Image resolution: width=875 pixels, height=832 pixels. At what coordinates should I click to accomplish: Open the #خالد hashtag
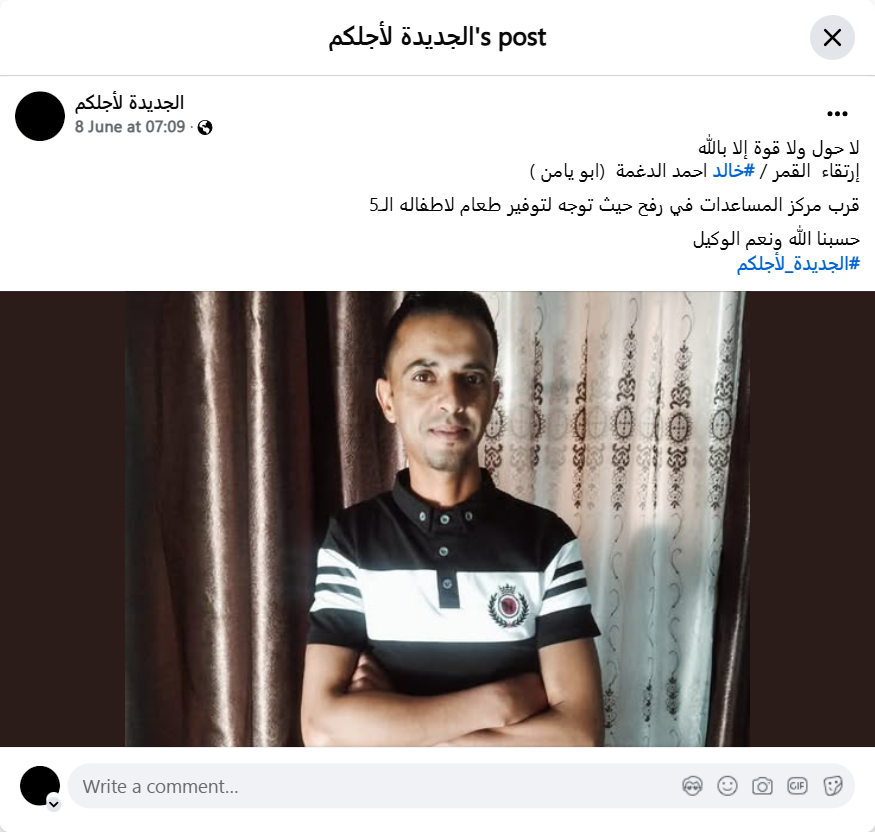click(x=733, y=171)
